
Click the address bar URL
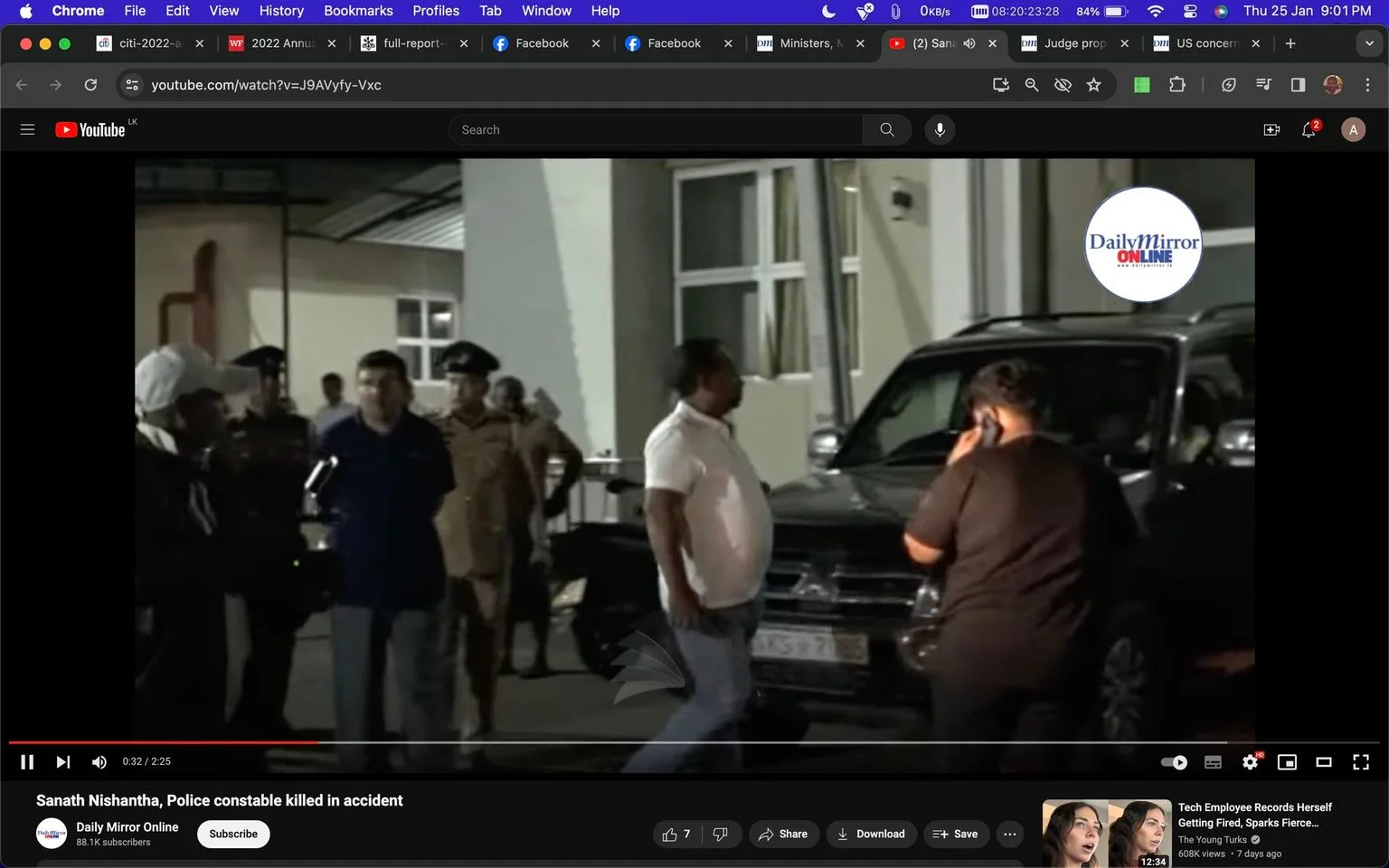coord(266,84)
